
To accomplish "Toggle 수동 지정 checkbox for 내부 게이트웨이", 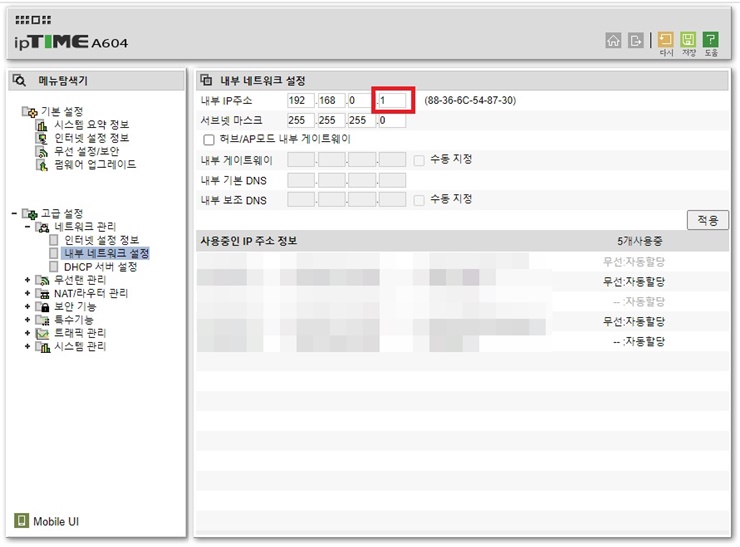I will [x=419, y=160].
